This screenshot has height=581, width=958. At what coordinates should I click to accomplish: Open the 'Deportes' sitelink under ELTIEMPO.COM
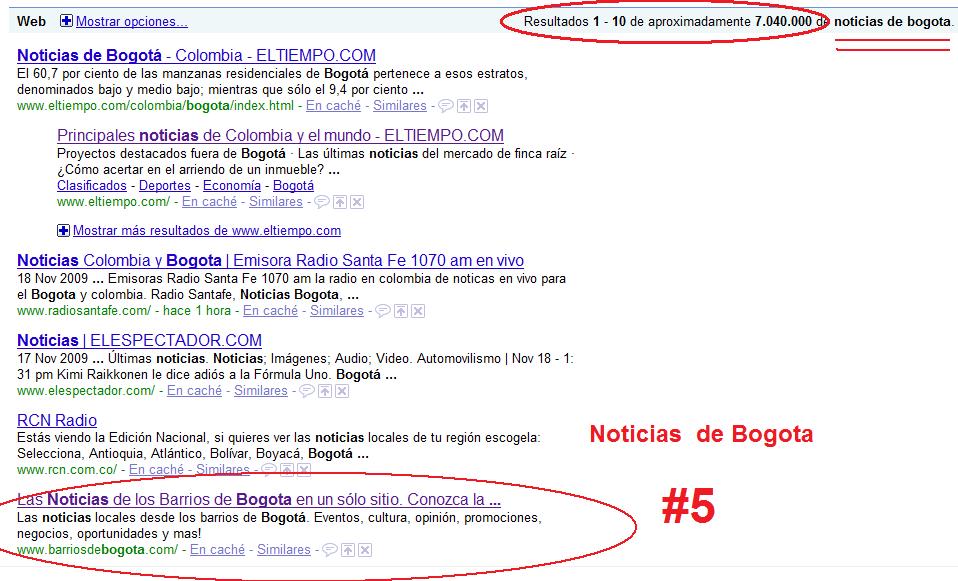tap(164, 186)
